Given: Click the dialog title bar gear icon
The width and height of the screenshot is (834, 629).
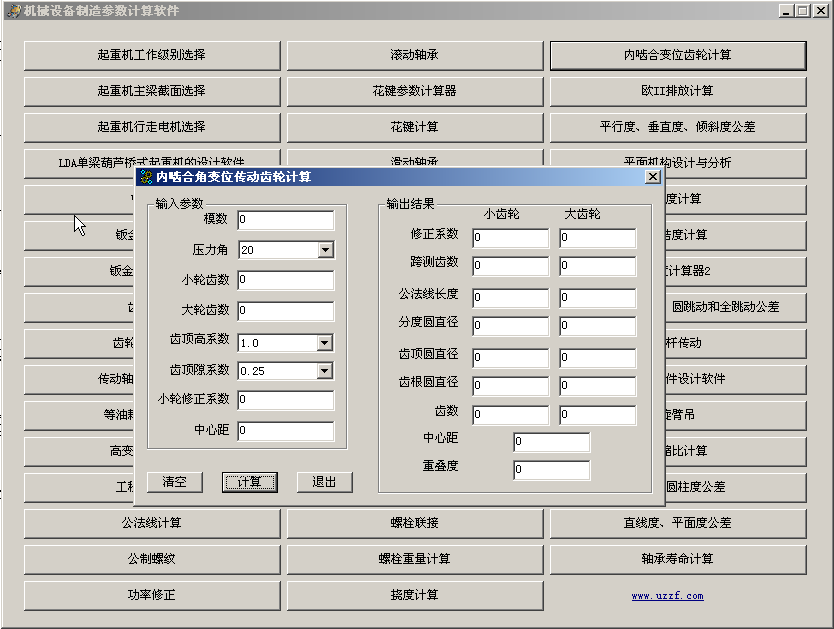Looking at the screenshot, I should (x=146, y=177).
